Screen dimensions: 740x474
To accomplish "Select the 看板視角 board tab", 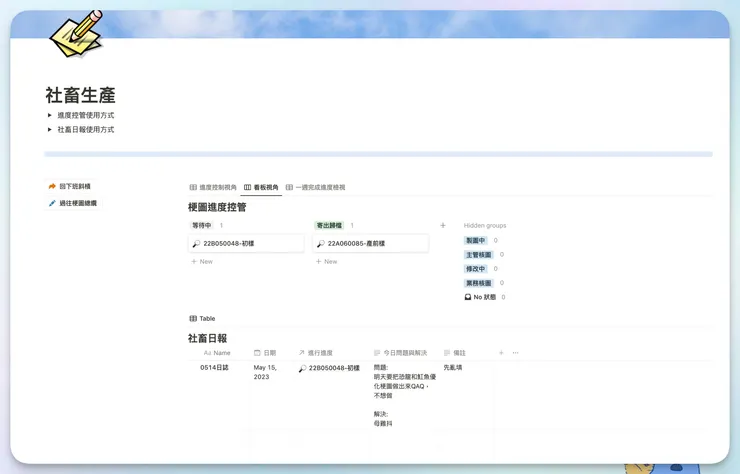I will tap(261, 187).
